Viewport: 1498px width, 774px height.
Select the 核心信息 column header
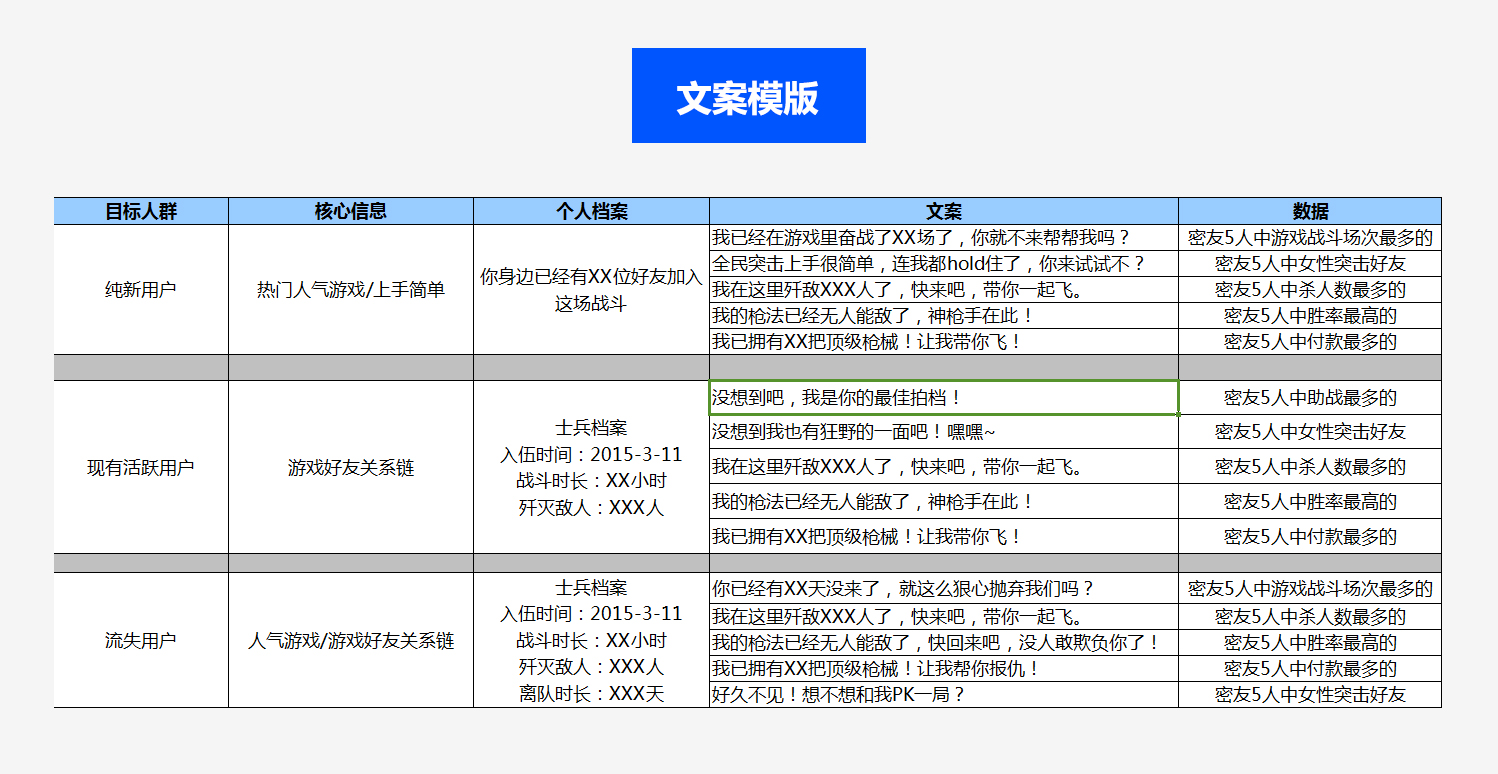[x=350, y=211]
